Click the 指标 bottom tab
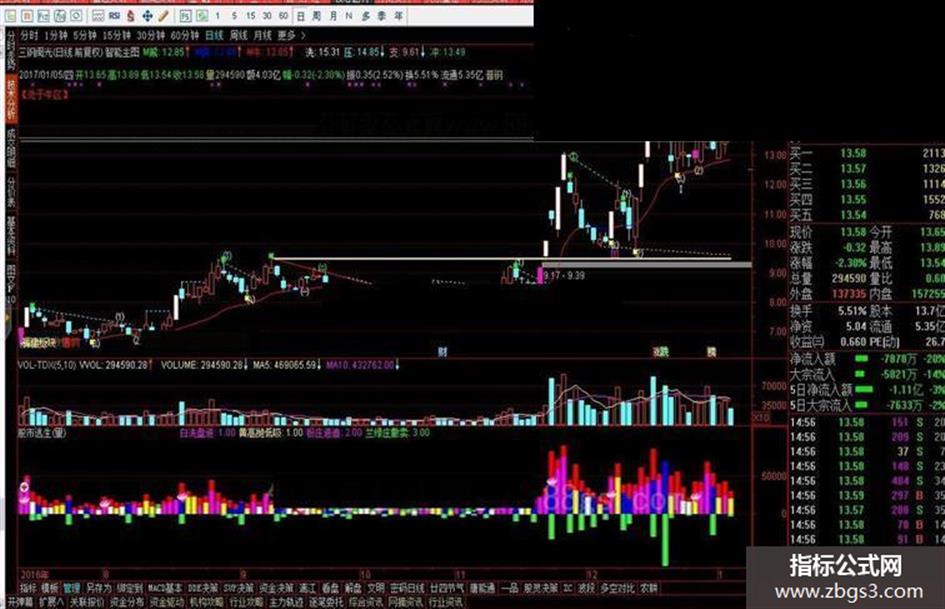 [28, 588]
